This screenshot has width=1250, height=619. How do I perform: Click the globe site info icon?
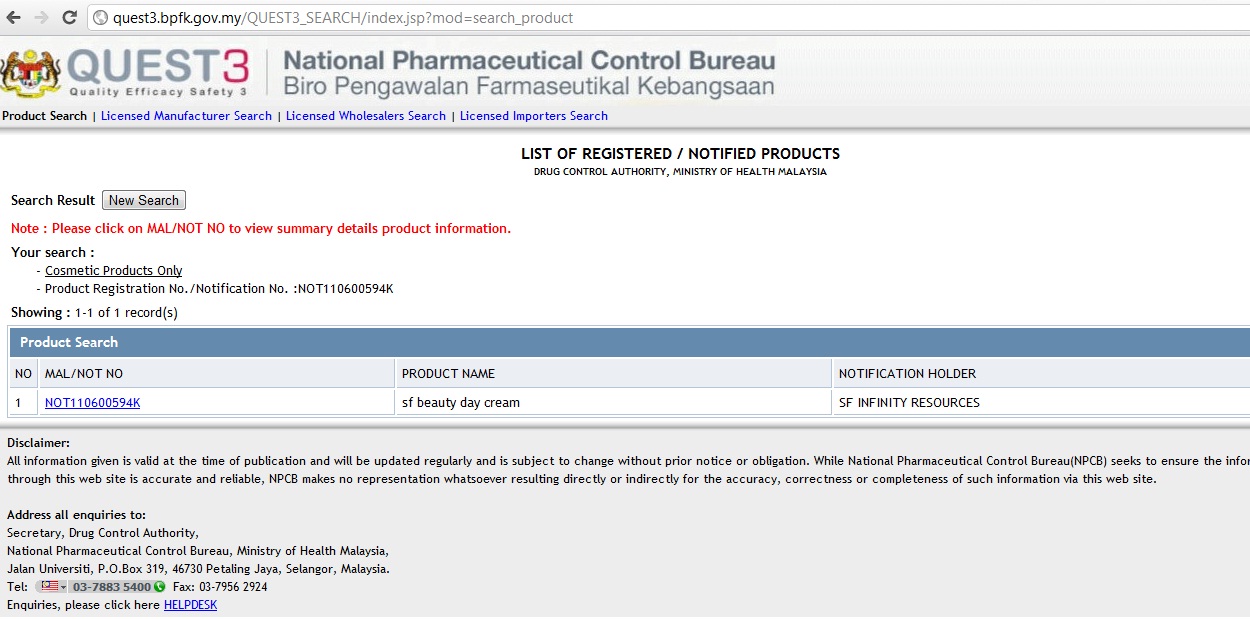point(100,18)
